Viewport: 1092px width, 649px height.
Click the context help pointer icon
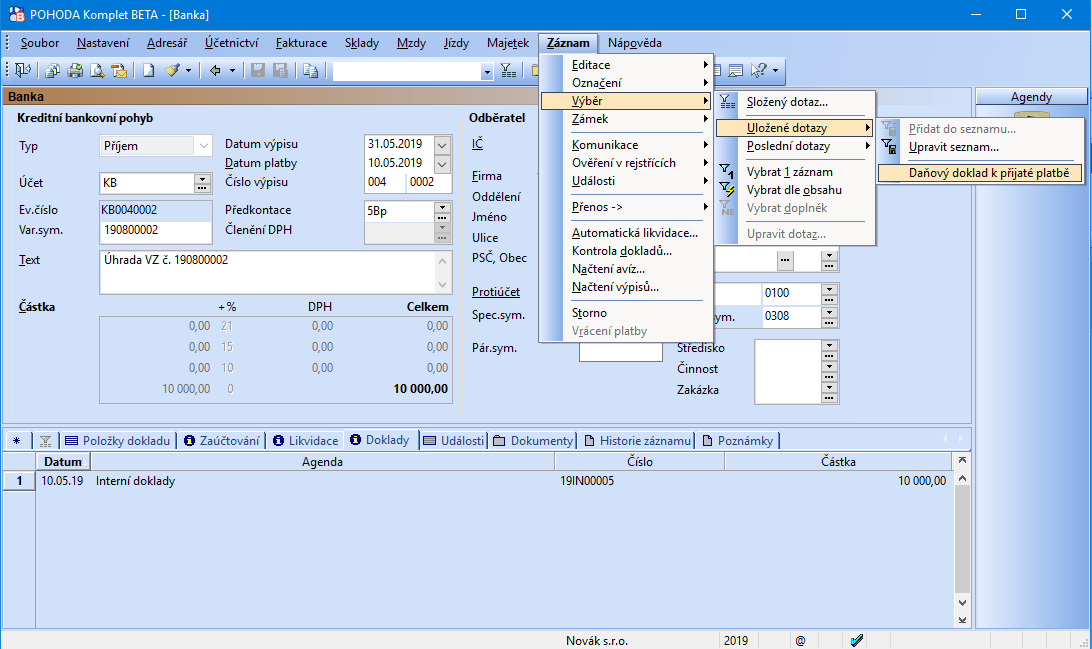pyautogui.click(x=758, y=70)
